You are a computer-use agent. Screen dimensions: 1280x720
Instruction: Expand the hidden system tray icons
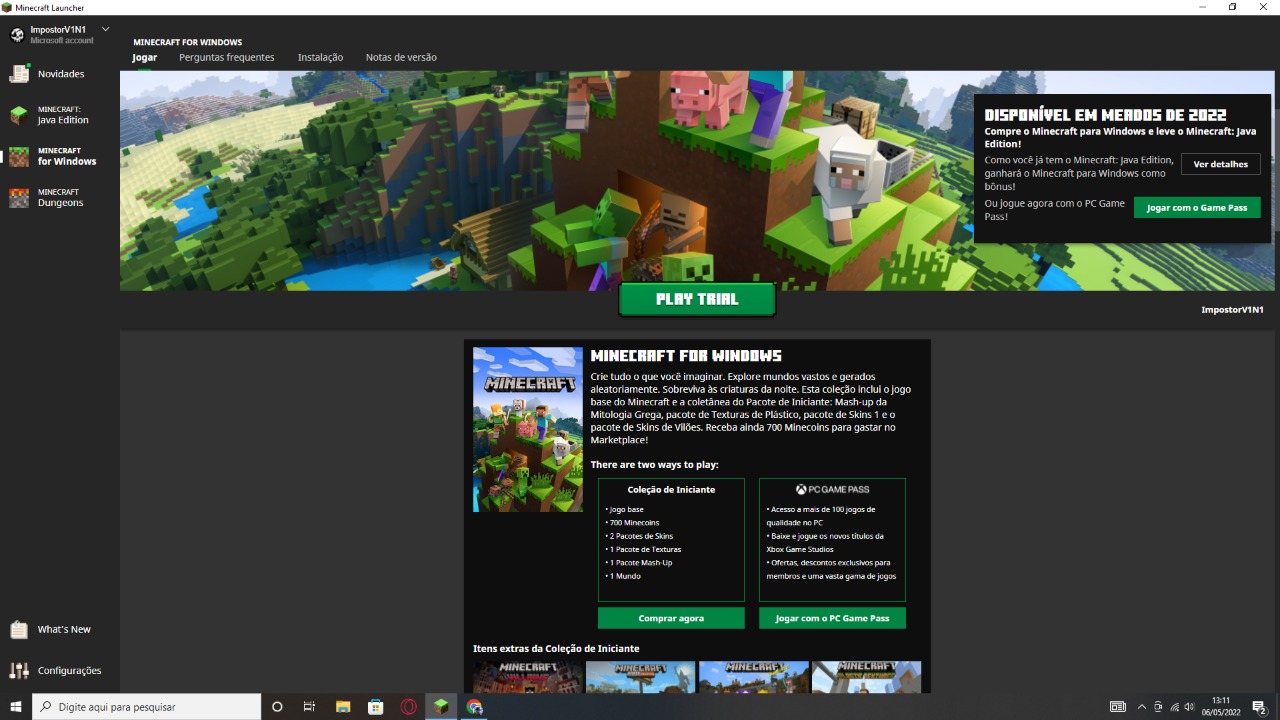(1142, 707)
